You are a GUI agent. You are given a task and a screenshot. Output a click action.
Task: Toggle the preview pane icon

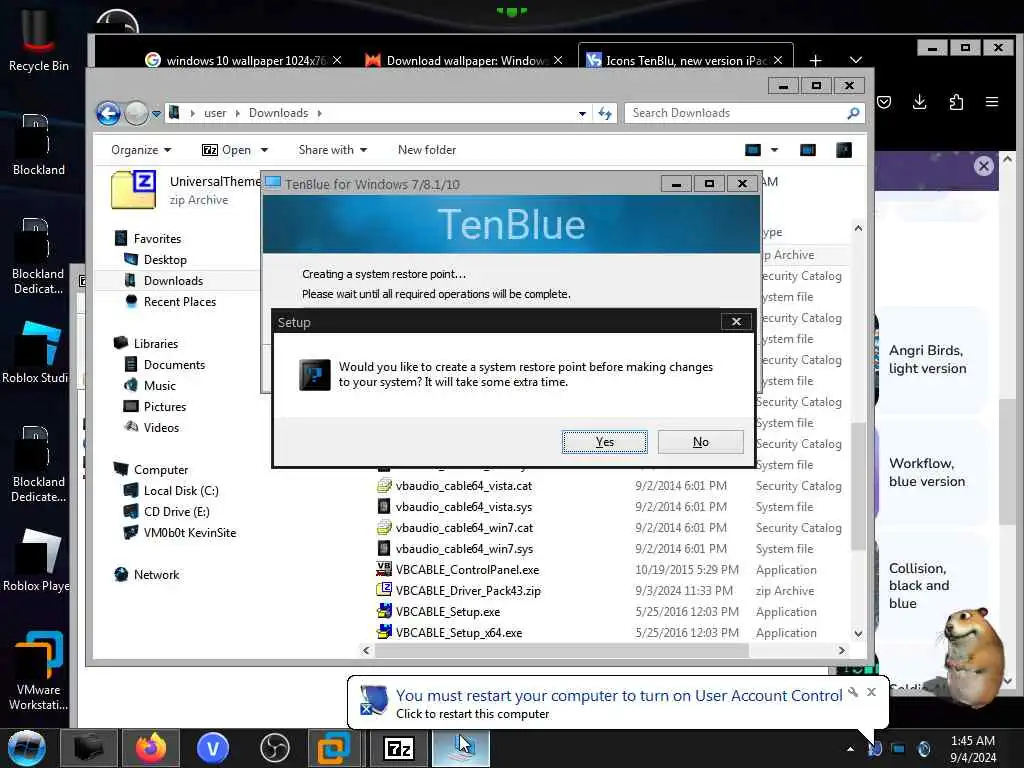click(808, 150)
